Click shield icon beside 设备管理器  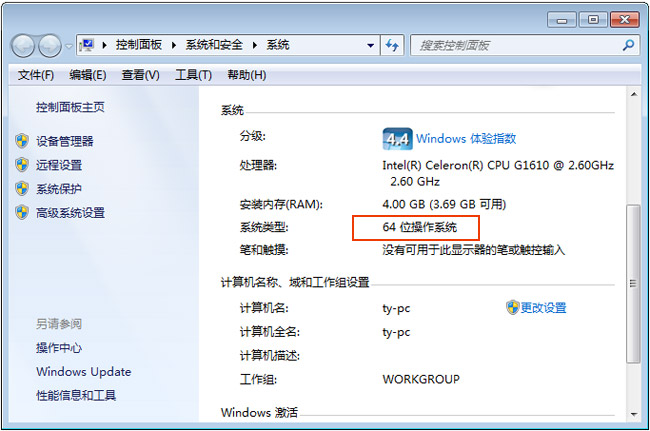(22, 141)
